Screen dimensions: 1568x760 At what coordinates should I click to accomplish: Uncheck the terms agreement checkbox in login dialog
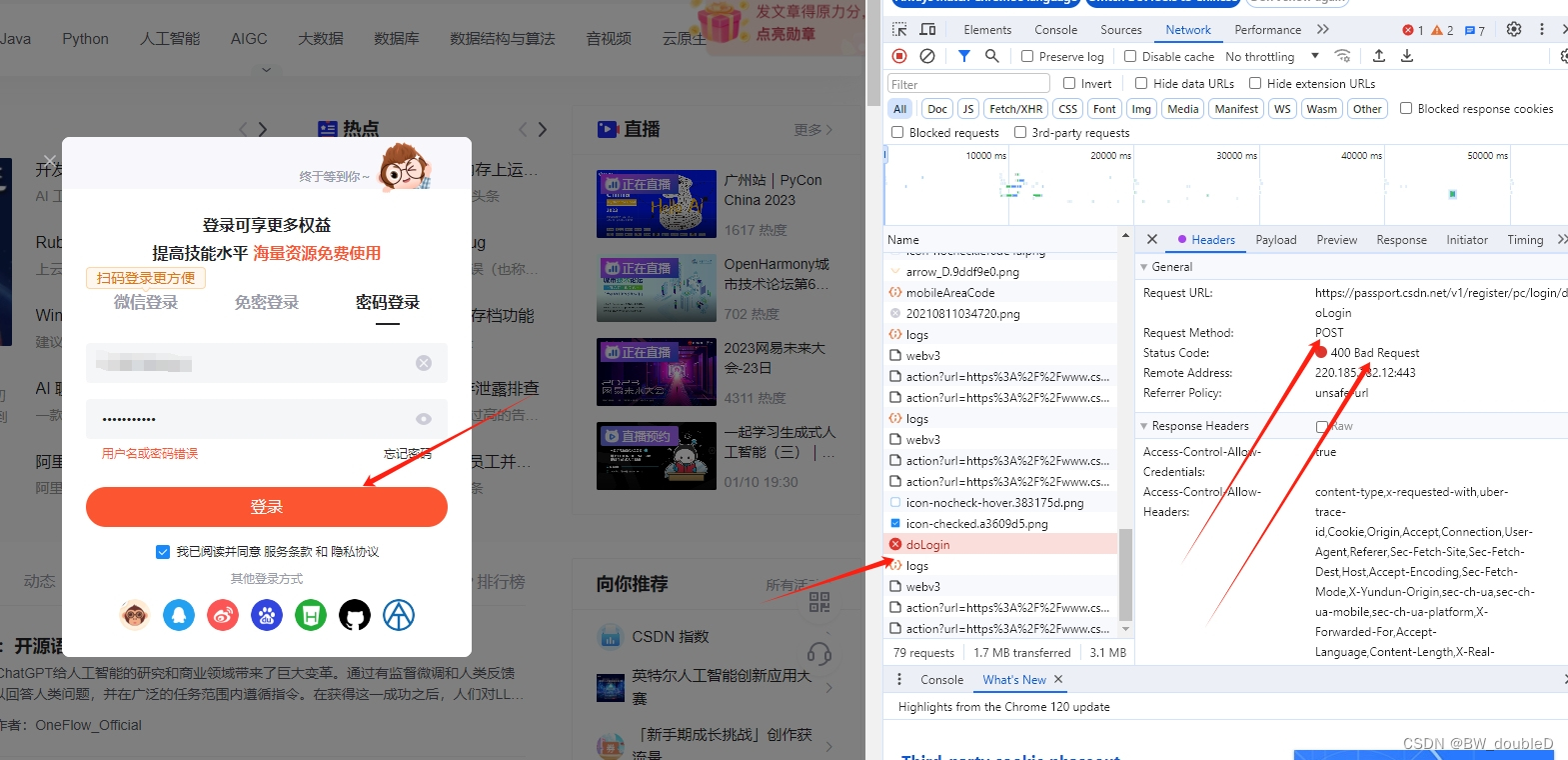tap(163, 551)
